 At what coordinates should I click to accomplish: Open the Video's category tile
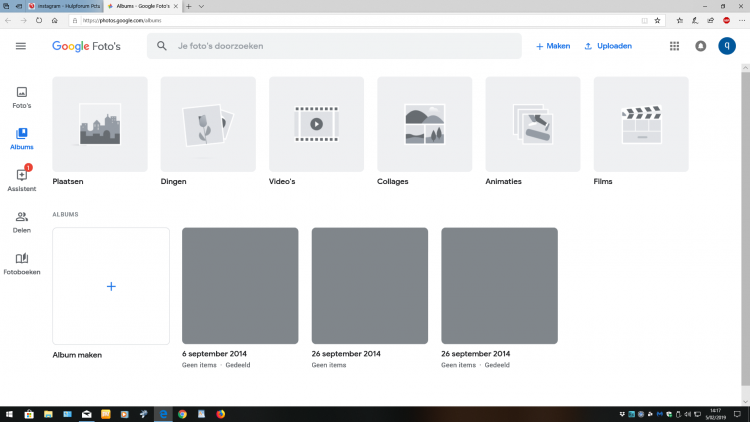click(316, 124)
